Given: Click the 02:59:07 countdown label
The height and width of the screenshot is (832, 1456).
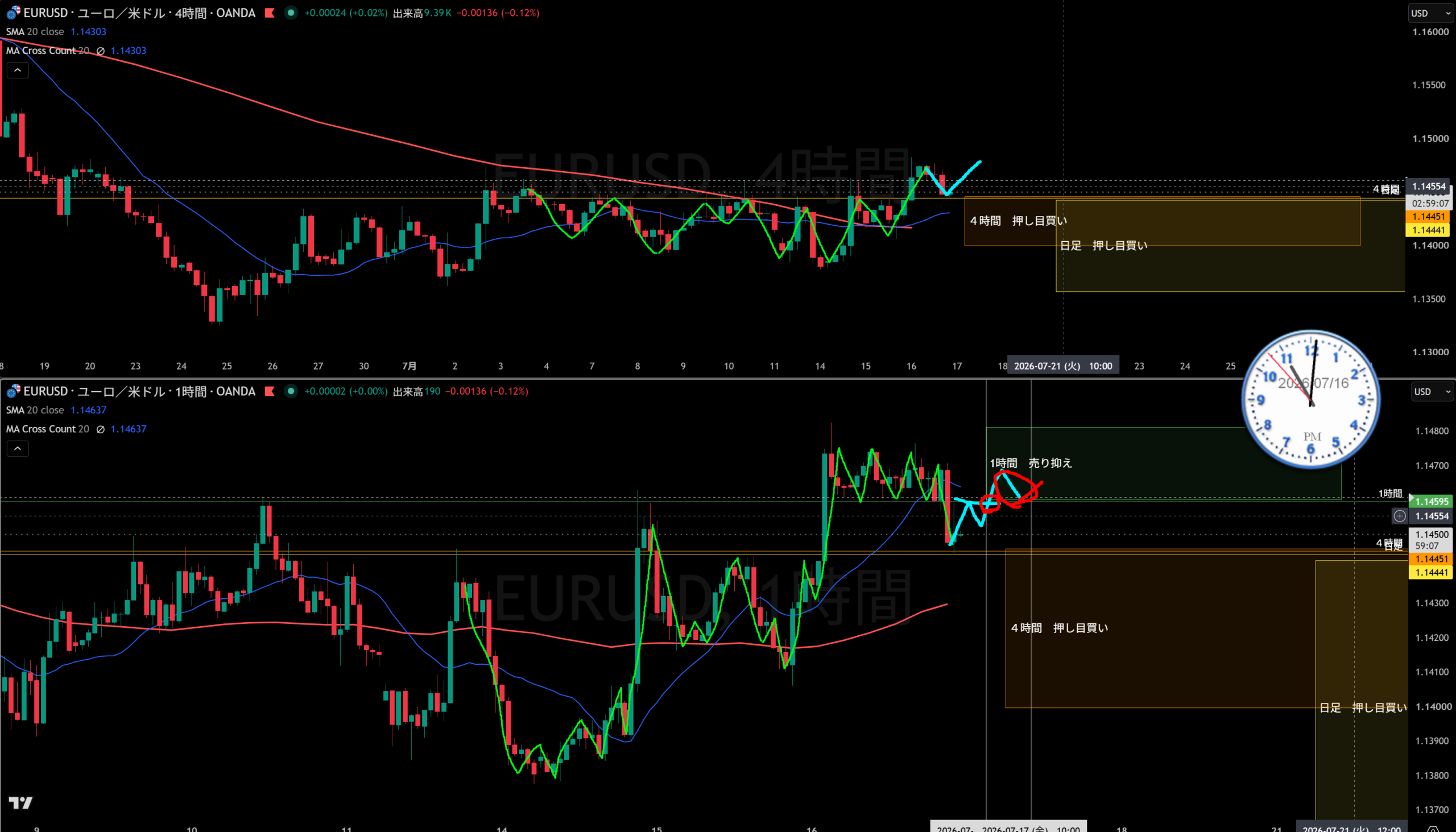Looking at the screenshot, I should tap(1429, 203).
